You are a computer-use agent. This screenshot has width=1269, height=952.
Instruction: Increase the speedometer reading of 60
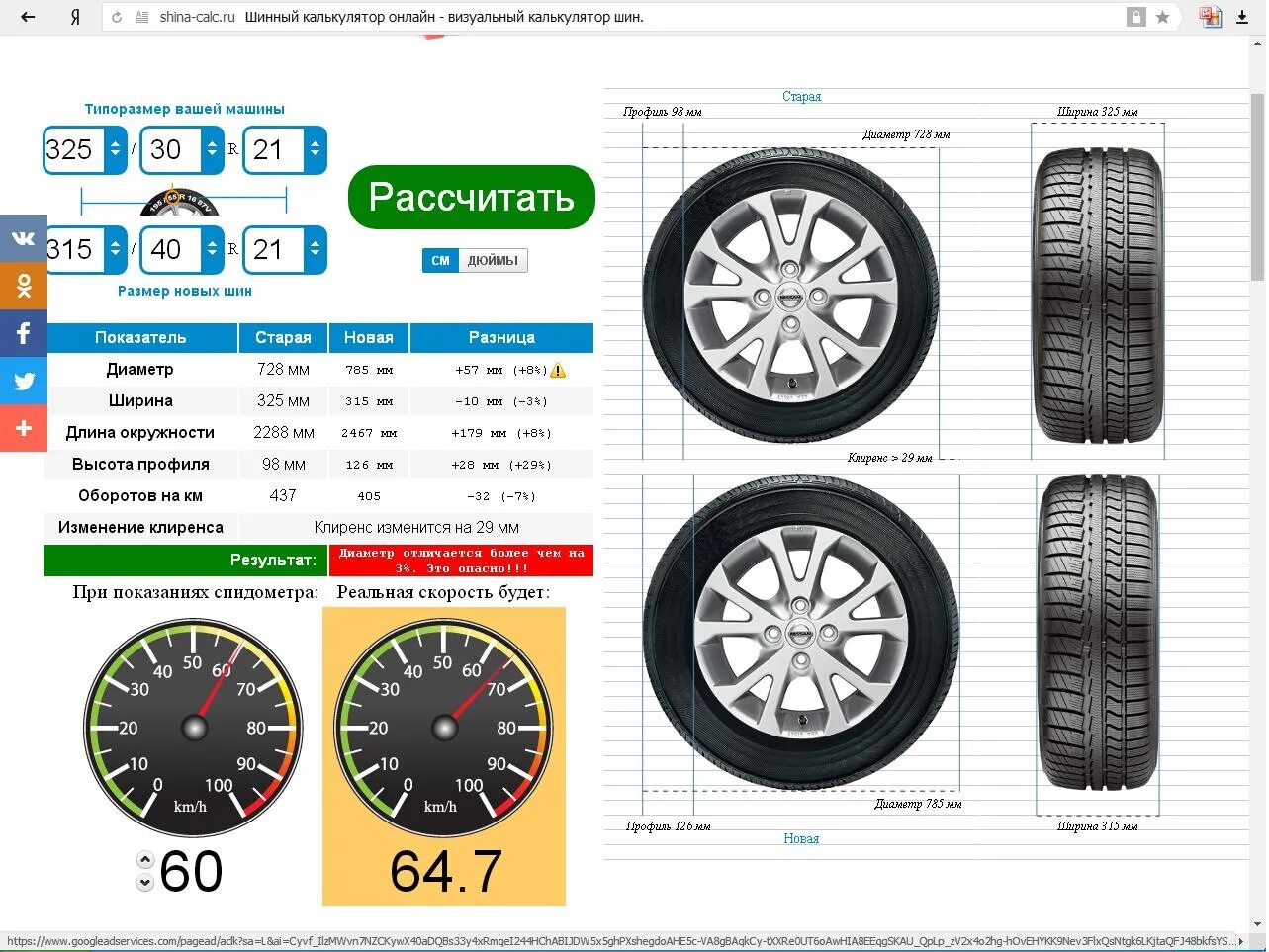tap(145, 860)
